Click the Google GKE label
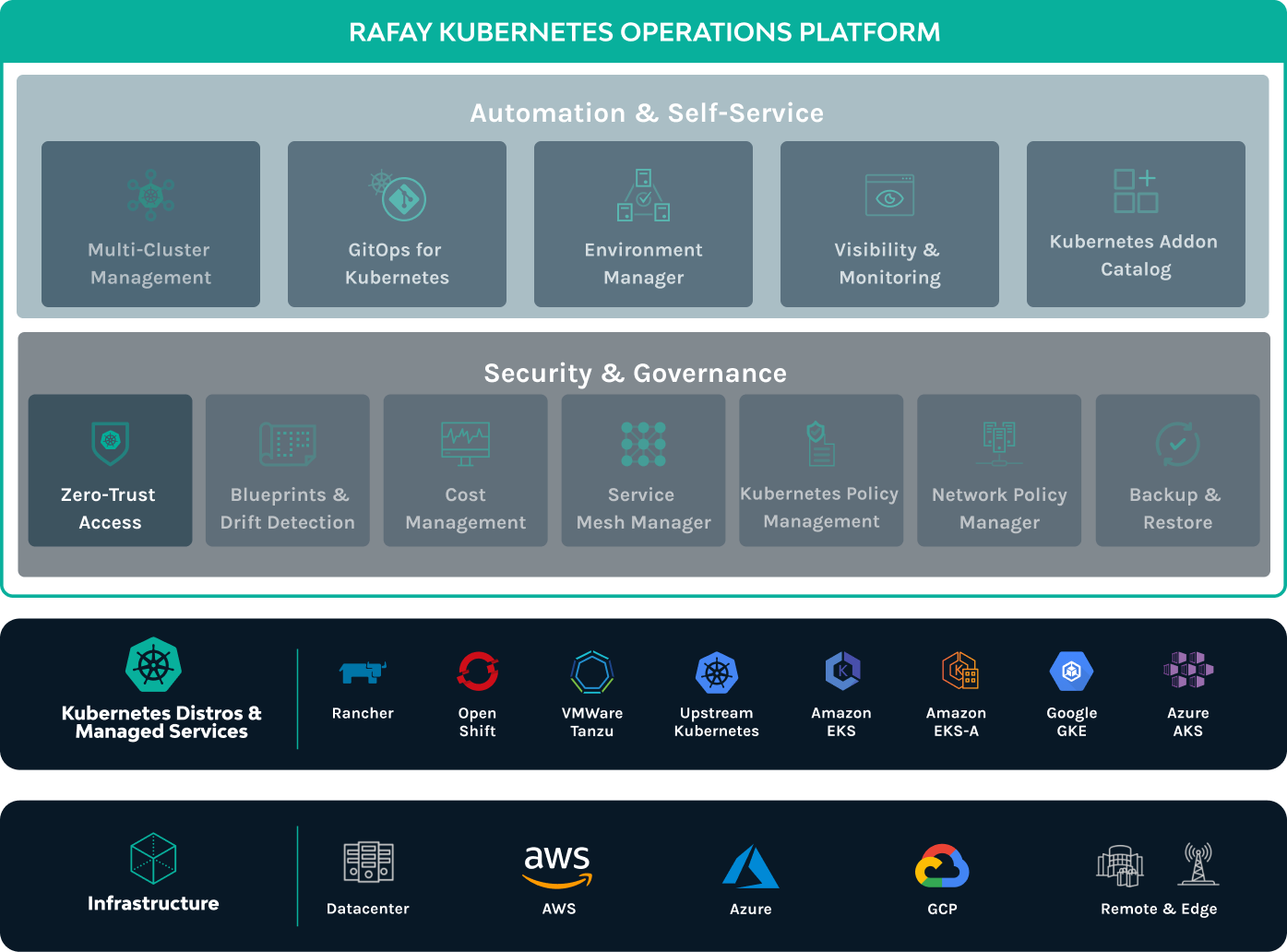This screenshot has width=1287, height=952. pos(1072,722)
